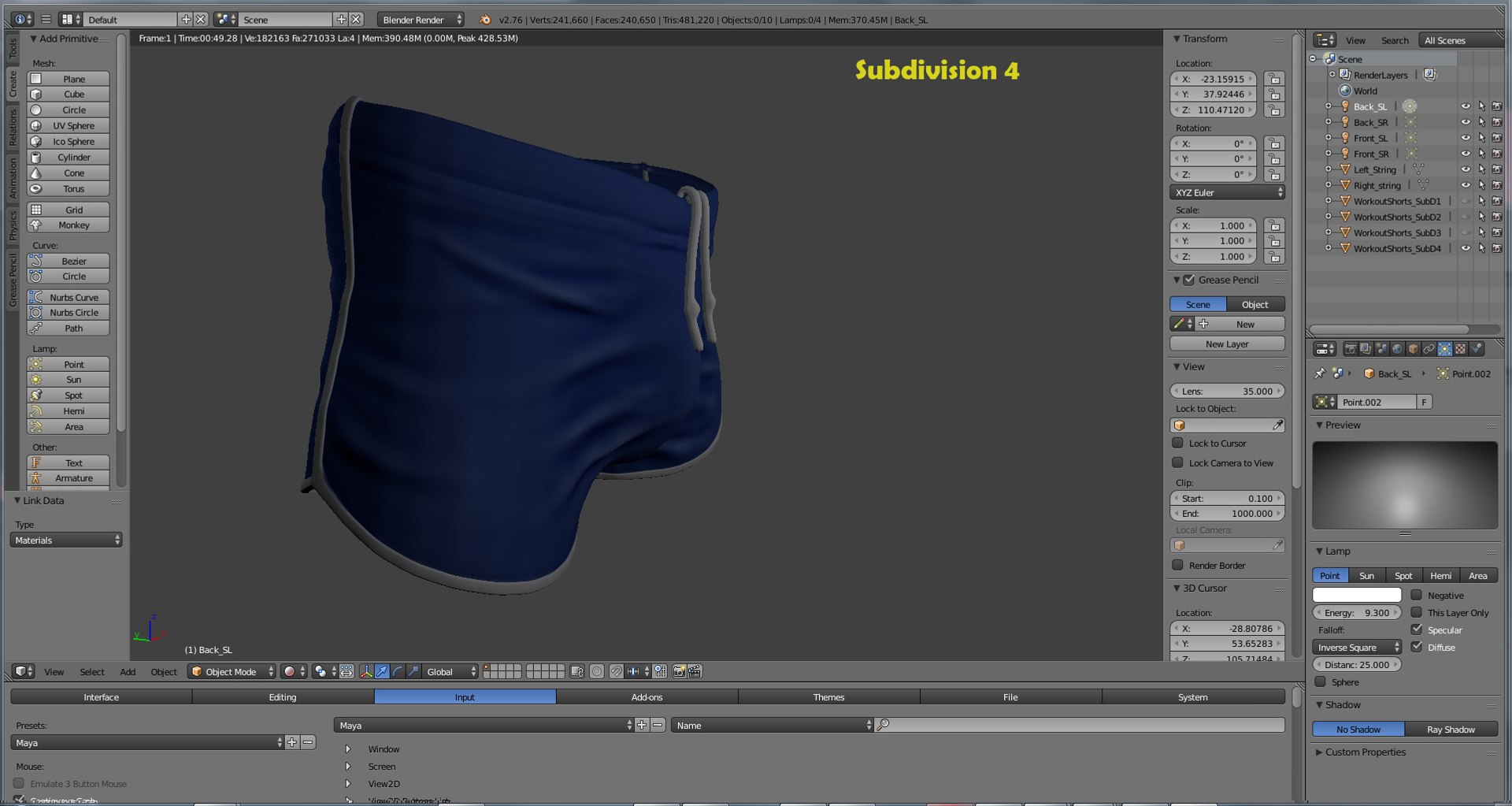The height and width of the screenshot is (806, 1512).
Task: Toggle visibility of WorkoutShorts_SubD4
Action: pos(1466,248)
